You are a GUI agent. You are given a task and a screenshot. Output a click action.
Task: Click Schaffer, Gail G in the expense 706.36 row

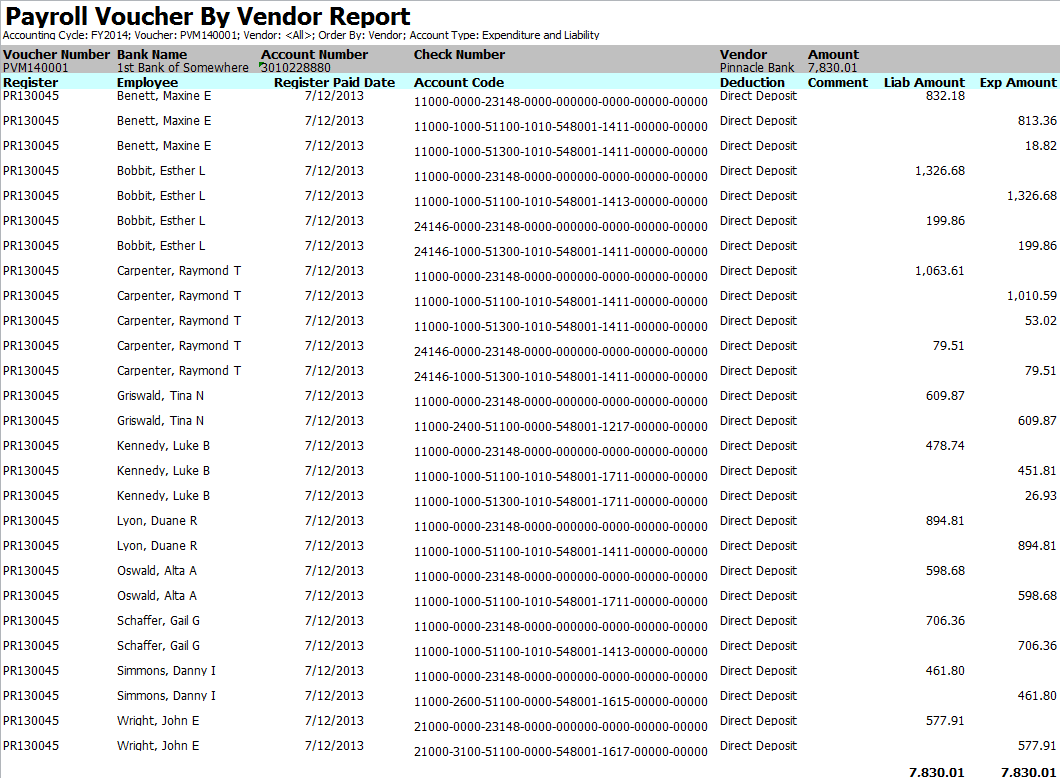(158, 646)
